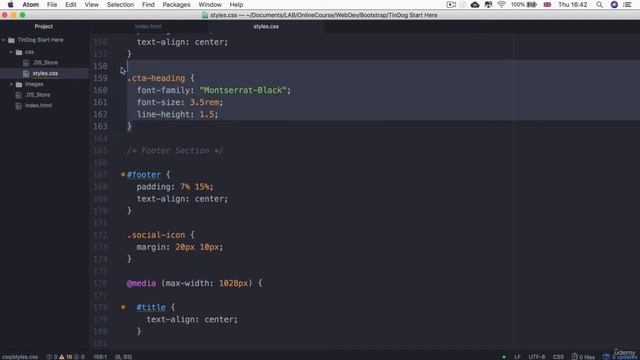
Task: Switch to the index.html tab
Action: (148, 27)
